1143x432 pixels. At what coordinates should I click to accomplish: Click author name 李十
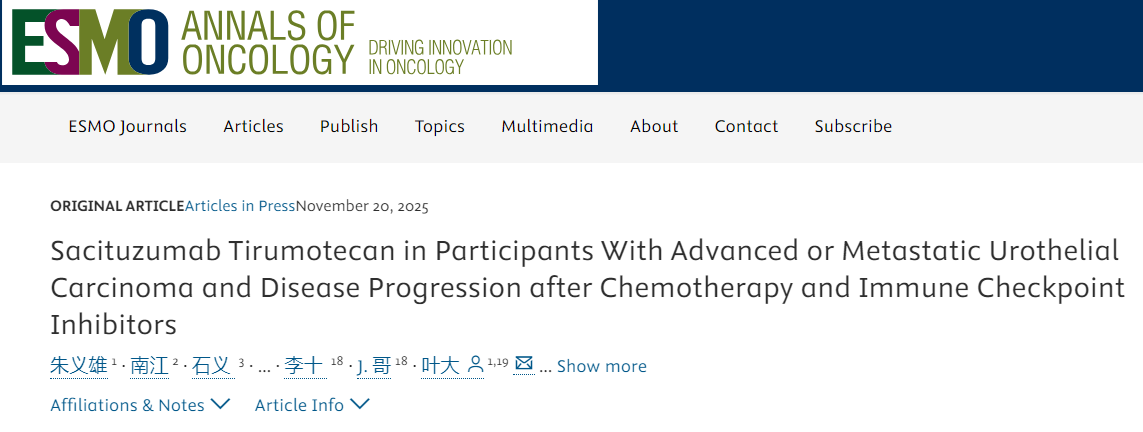point(303,366)
